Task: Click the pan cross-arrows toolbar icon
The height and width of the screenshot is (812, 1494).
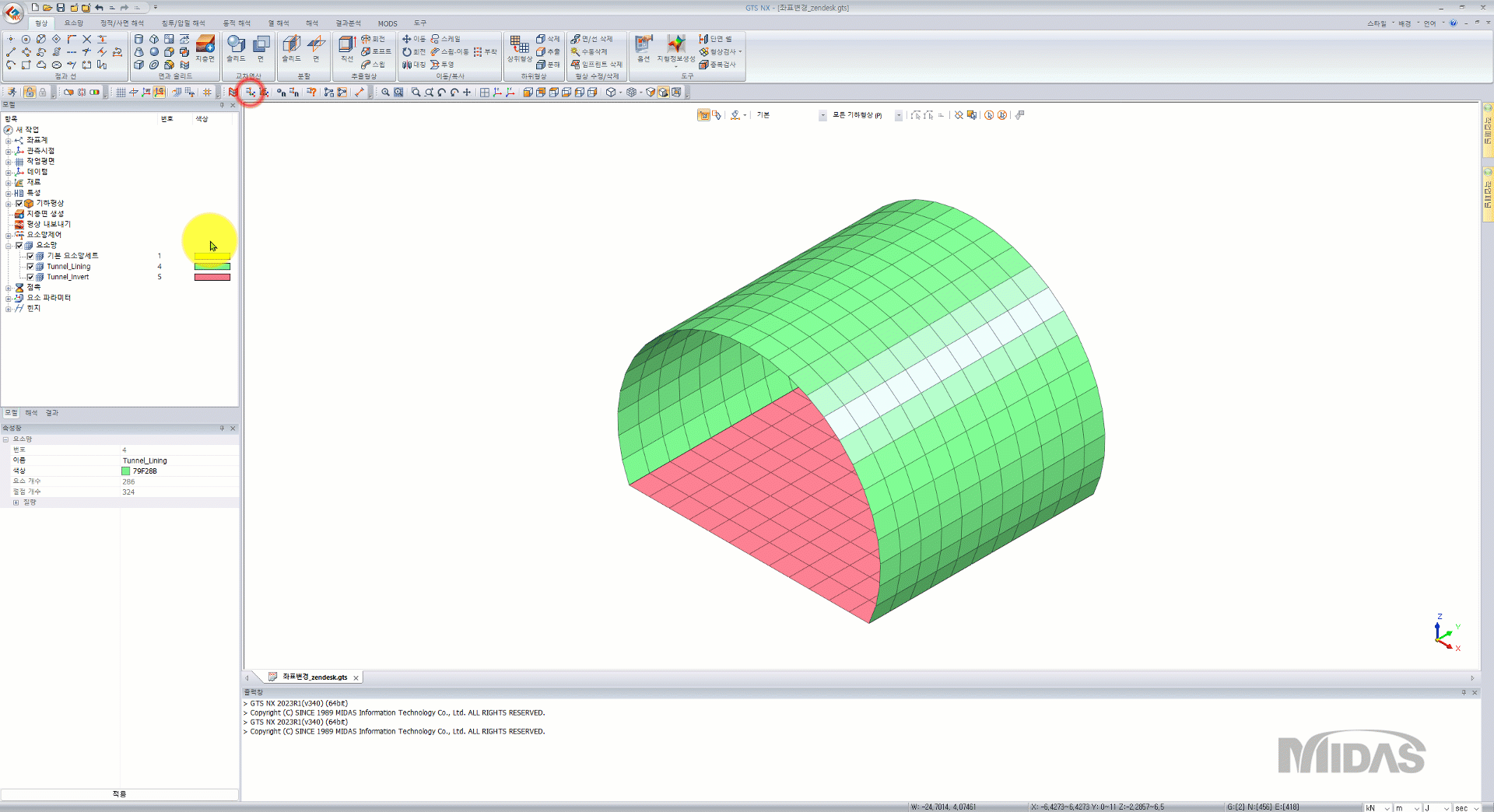Action: tap(467, 92)
